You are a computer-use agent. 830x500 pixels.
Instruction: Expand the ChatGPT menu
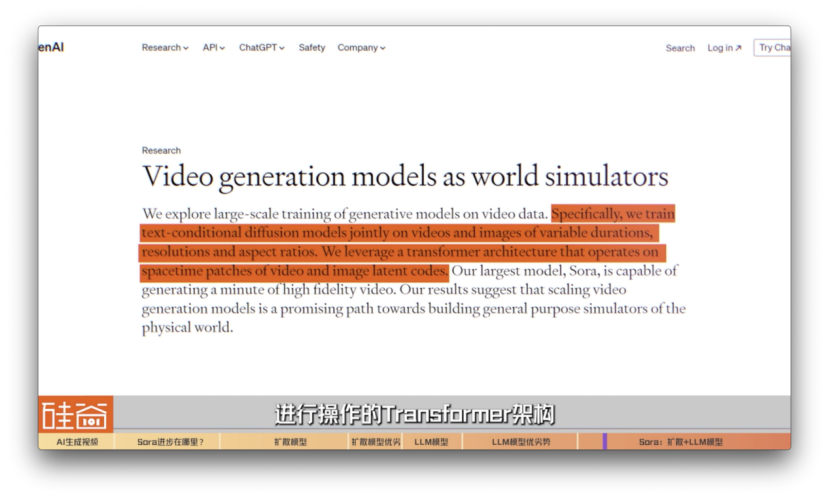[261, 48]
